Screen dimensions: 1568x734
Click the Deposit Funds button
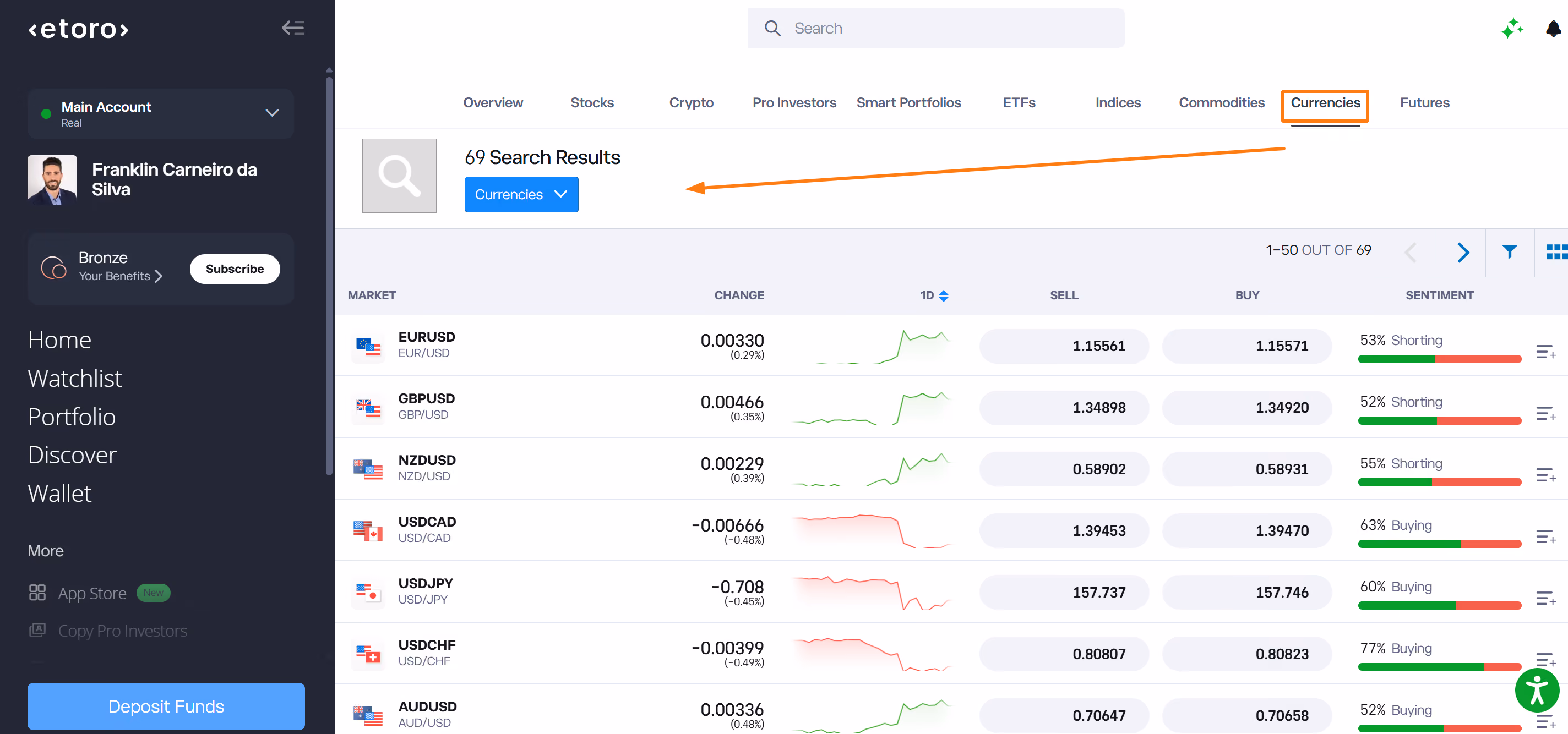pos(166,706)
